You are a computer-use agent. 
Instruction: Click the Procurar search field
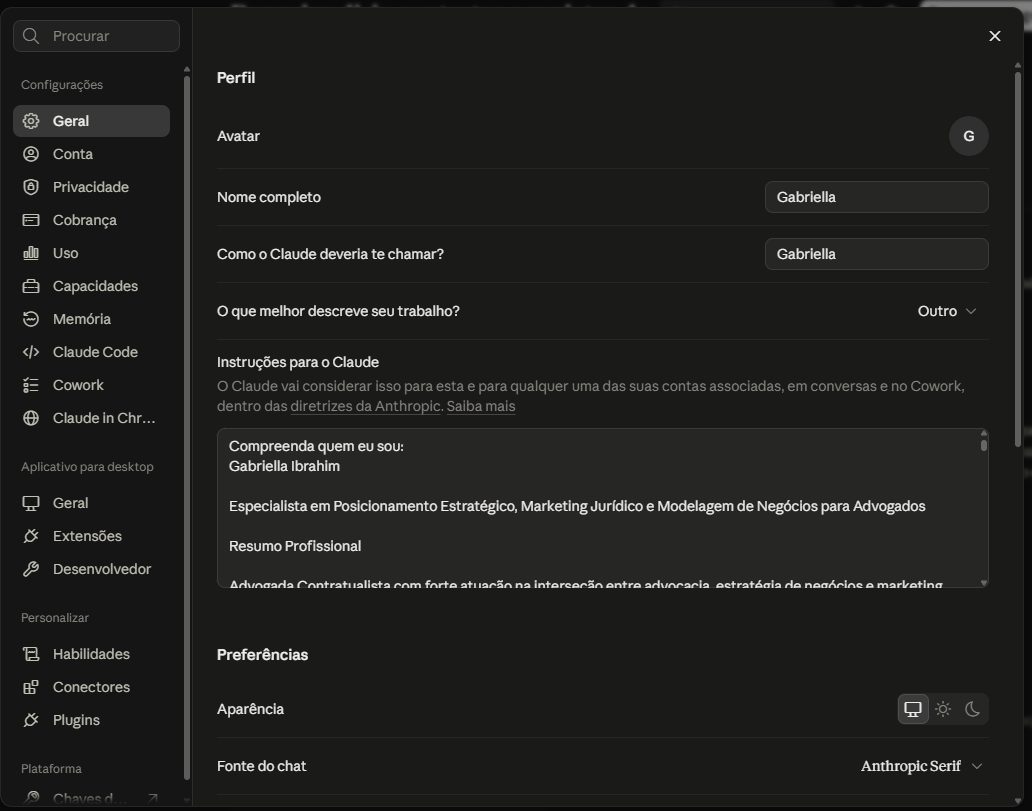tap(96, 36)
